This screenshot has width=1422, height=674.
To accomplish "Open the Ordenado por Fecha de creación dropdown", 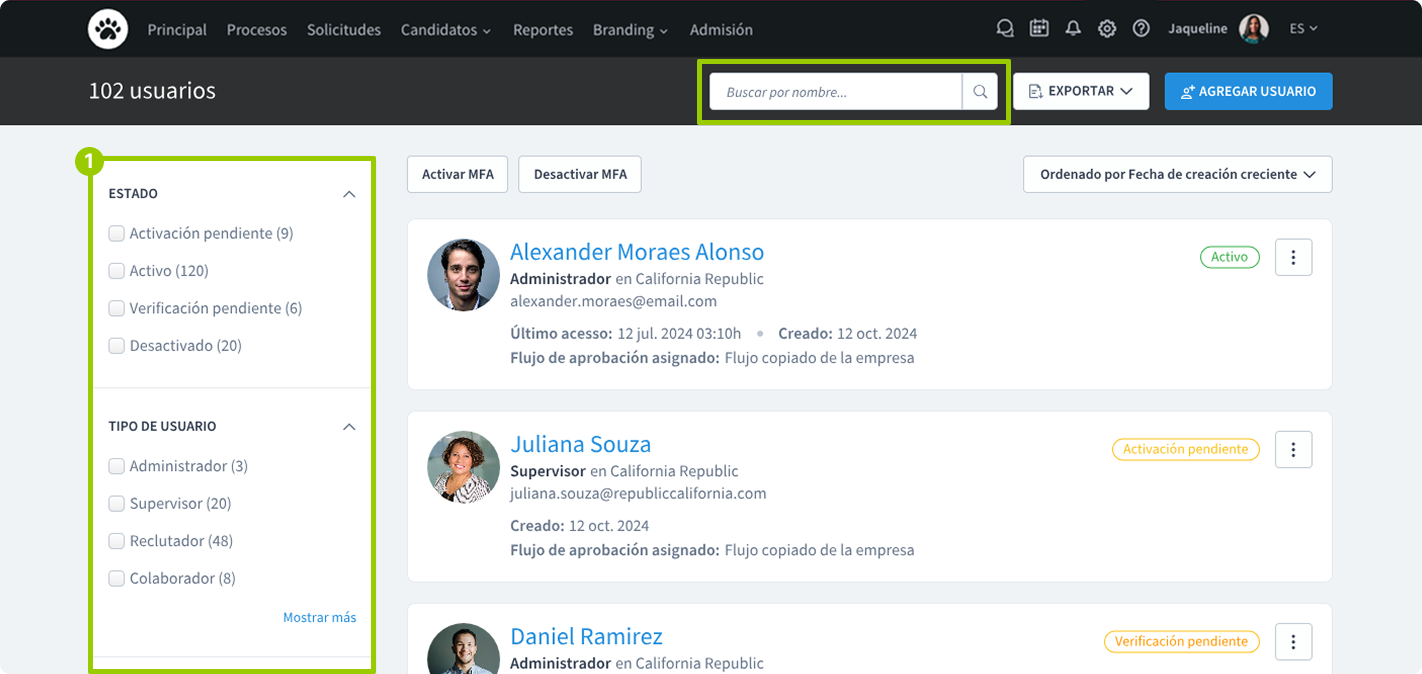I will click(x=1177, y=174).
